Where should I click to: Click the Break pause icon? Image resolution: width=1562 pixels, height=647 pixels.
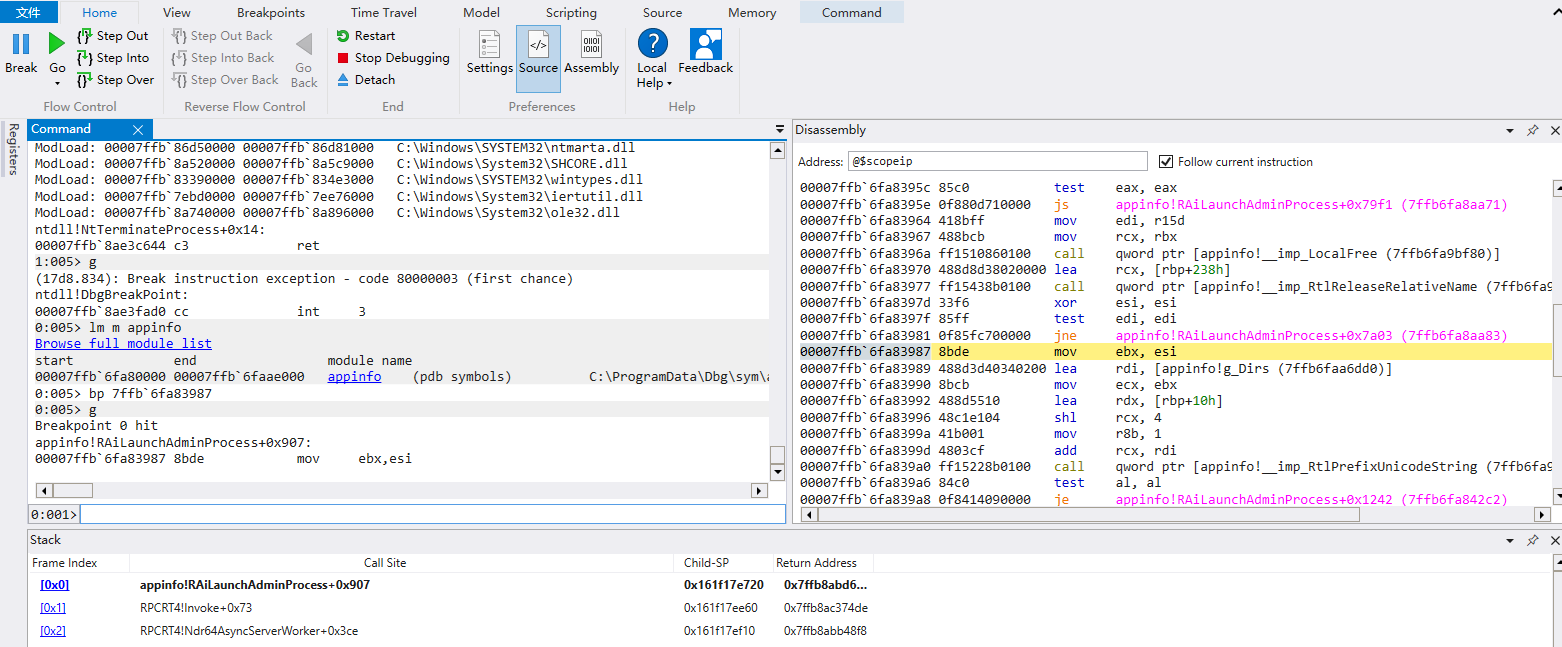pyautogui.click(x=21, y=44)
